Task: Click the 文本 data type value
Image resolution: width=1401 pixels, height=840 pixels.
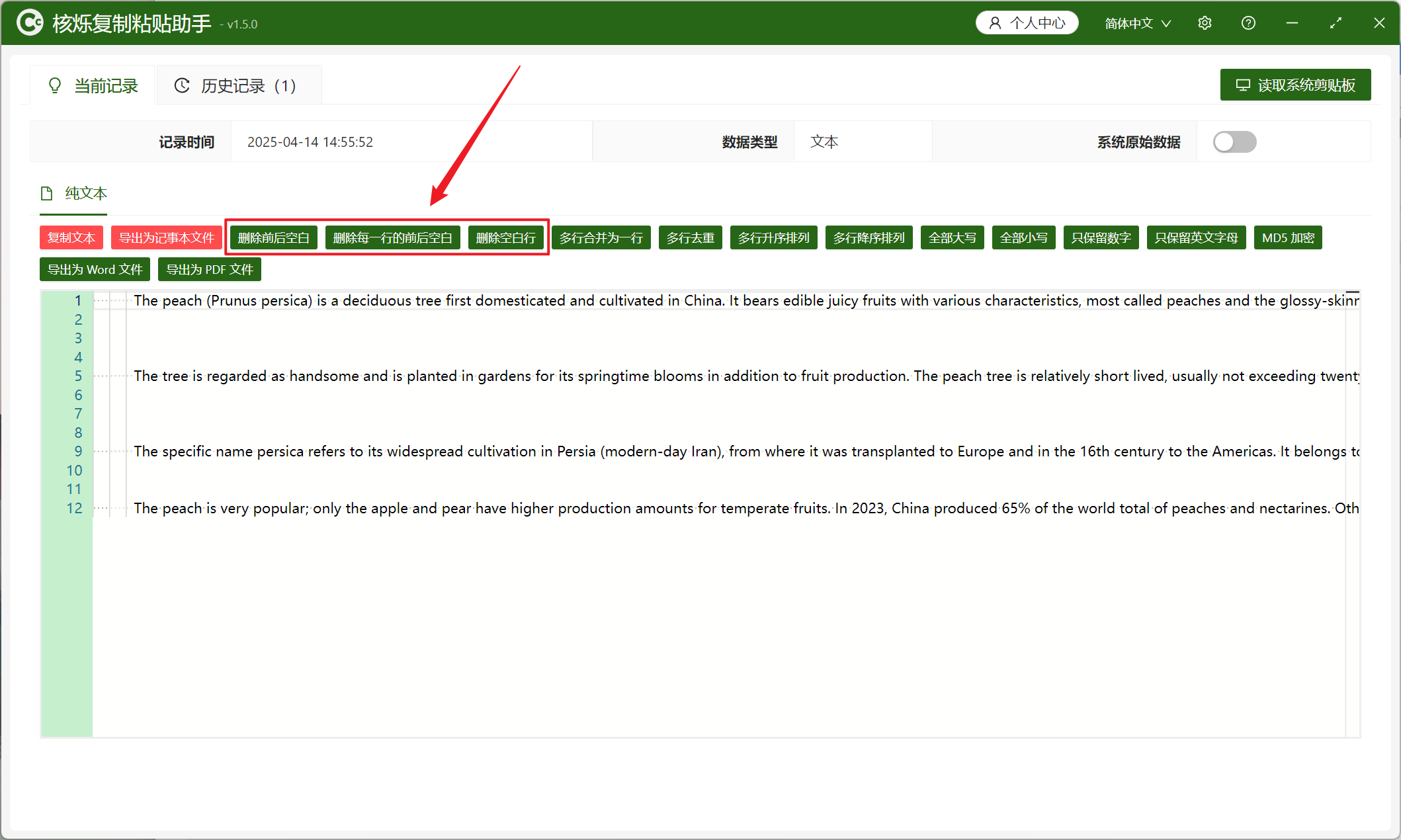Action: pyautogui.click(x=824, y=142)
